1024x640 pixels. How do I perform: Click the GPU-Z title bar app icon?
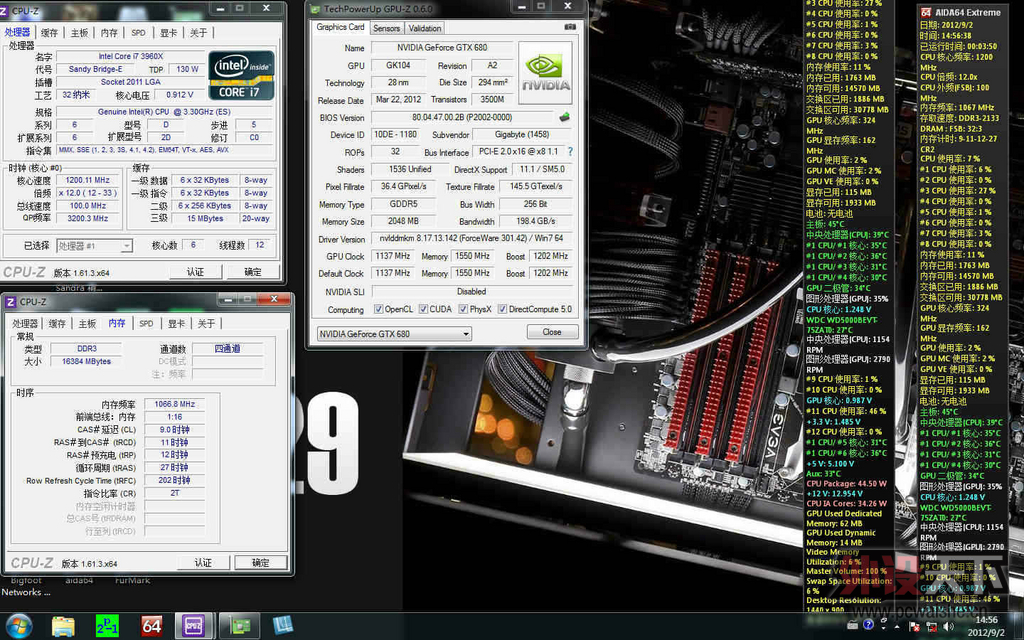tap(315, 9)
